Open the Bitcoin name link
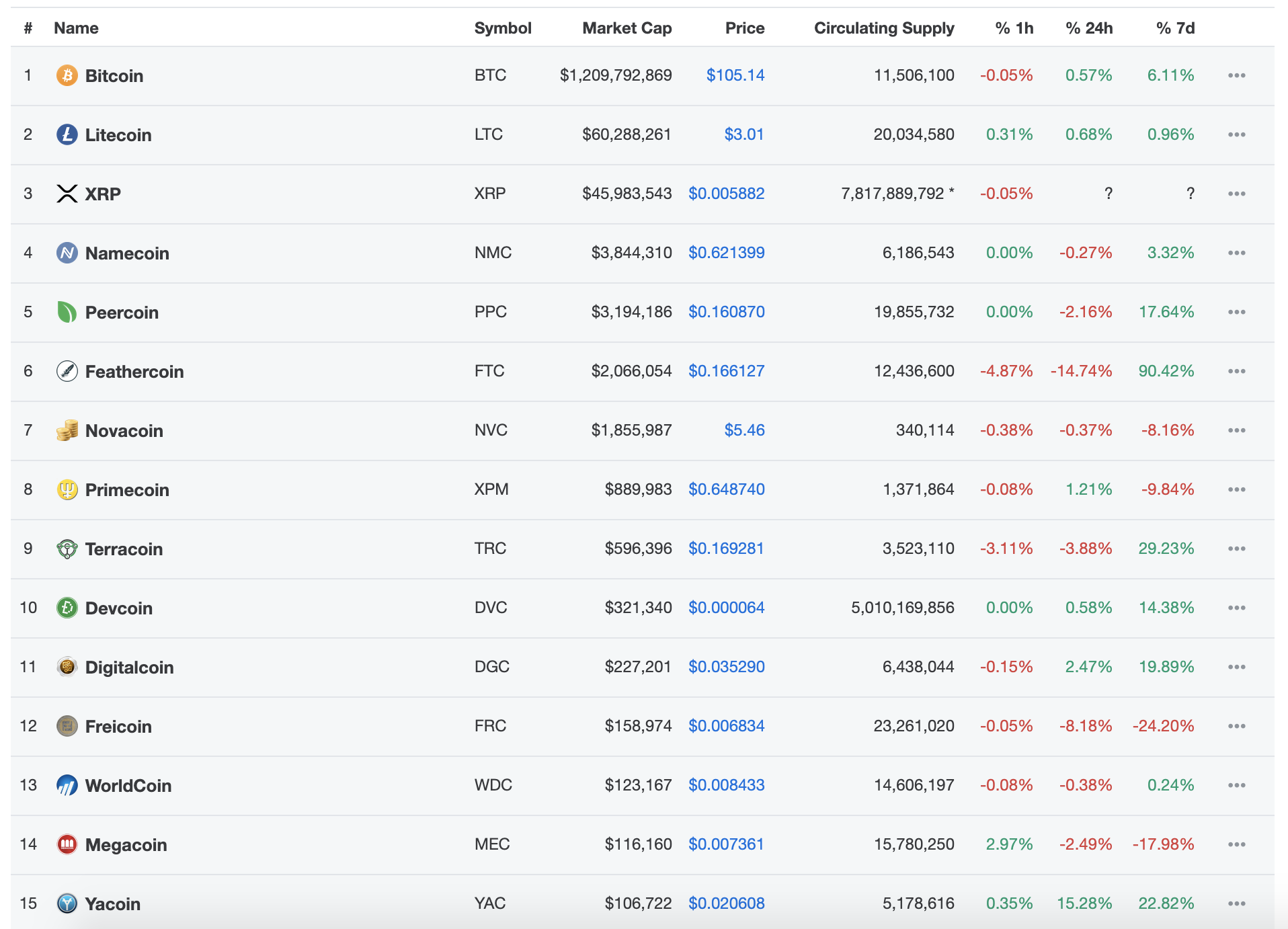This screenshot has height=929, width=1288. 114,76
